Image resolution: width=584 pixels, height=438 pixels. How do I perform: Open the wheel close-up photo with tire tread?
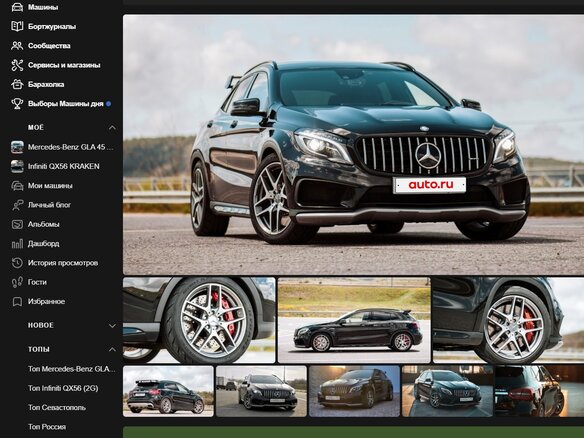pos(199,320)
